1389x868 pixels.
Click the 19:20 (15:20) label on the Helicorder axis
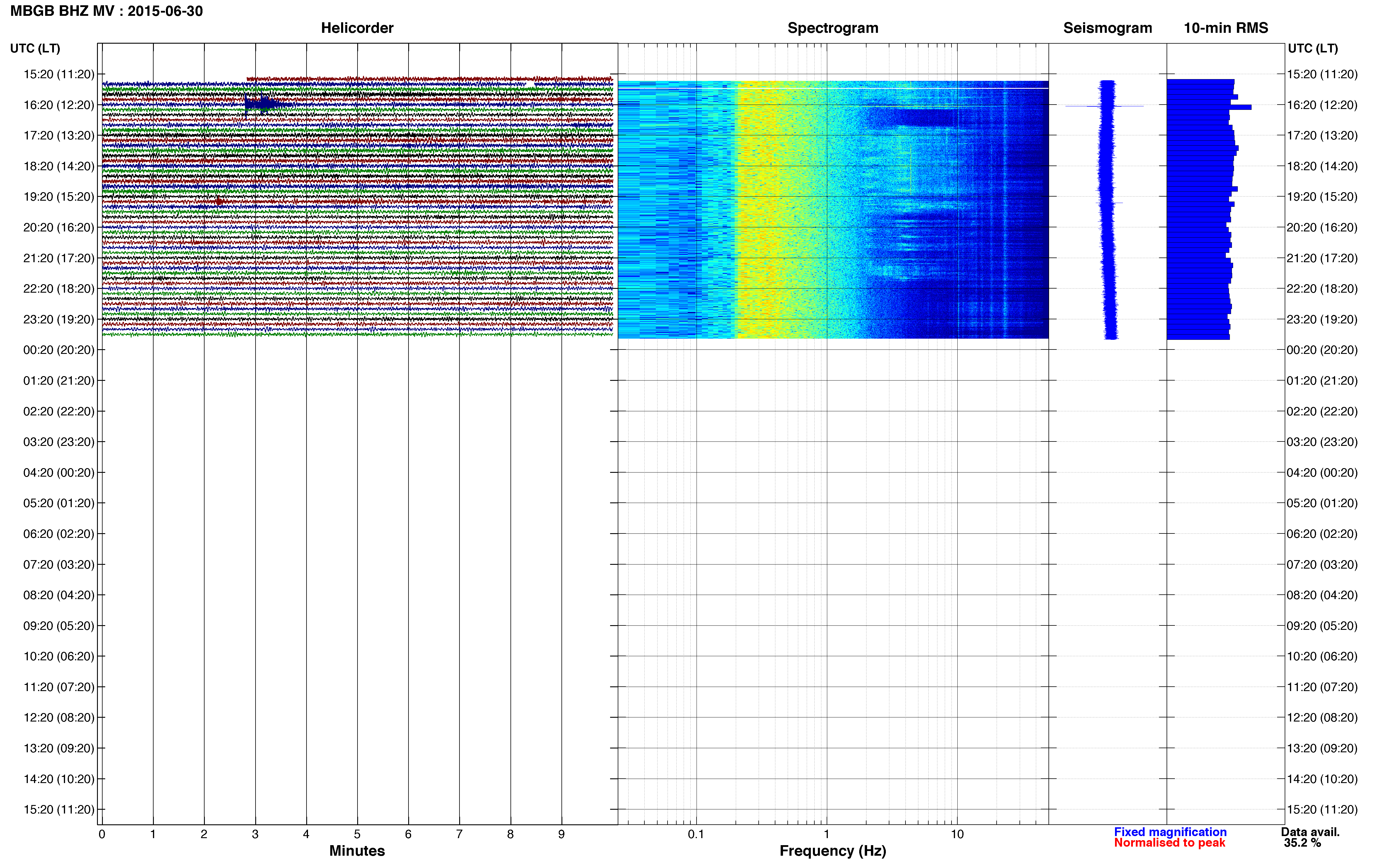point(59,197)
